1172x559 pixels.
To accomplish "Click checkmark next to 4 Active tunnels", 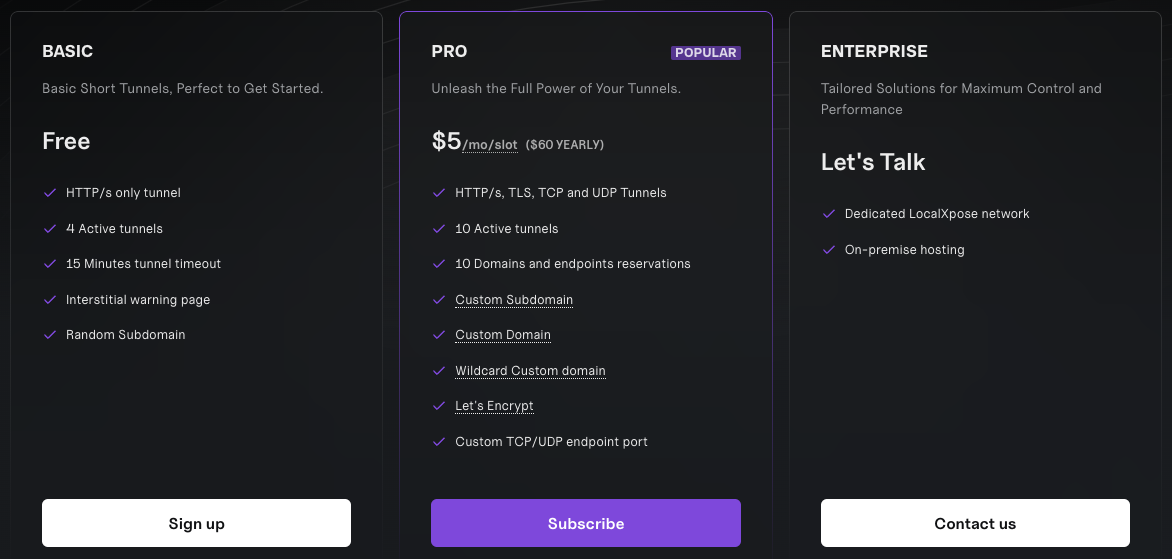I will pos(50,229).
